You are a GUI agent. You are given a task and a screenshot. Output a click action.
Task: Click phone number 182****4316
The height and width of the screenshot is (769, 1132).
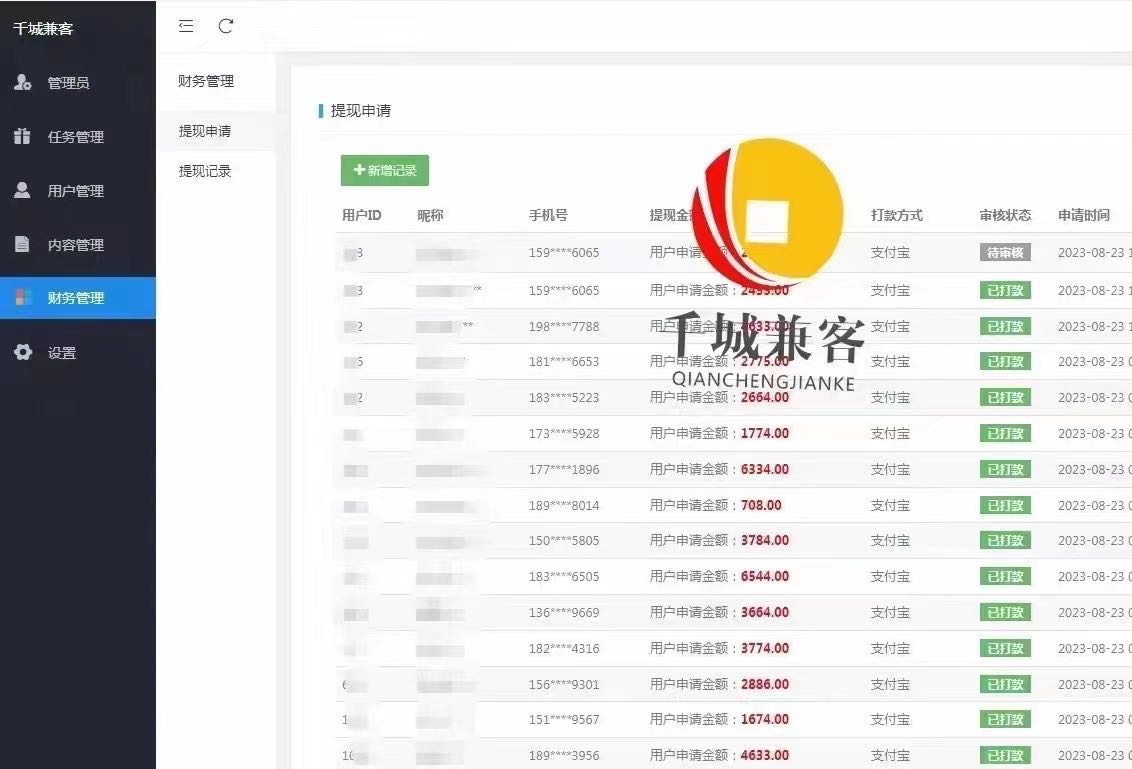pos(564,648)
